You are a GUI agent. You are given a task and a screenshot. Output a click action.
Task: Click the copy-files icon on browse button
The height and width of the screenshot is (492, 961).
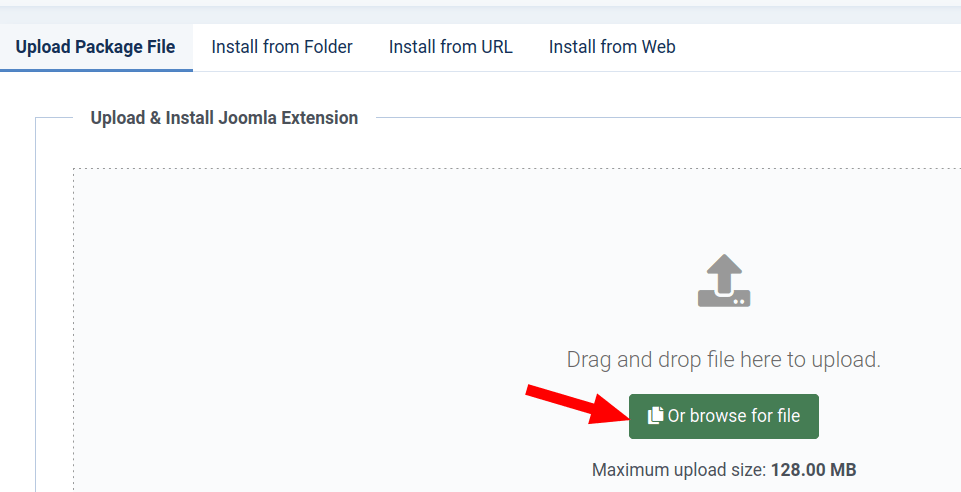655,415
